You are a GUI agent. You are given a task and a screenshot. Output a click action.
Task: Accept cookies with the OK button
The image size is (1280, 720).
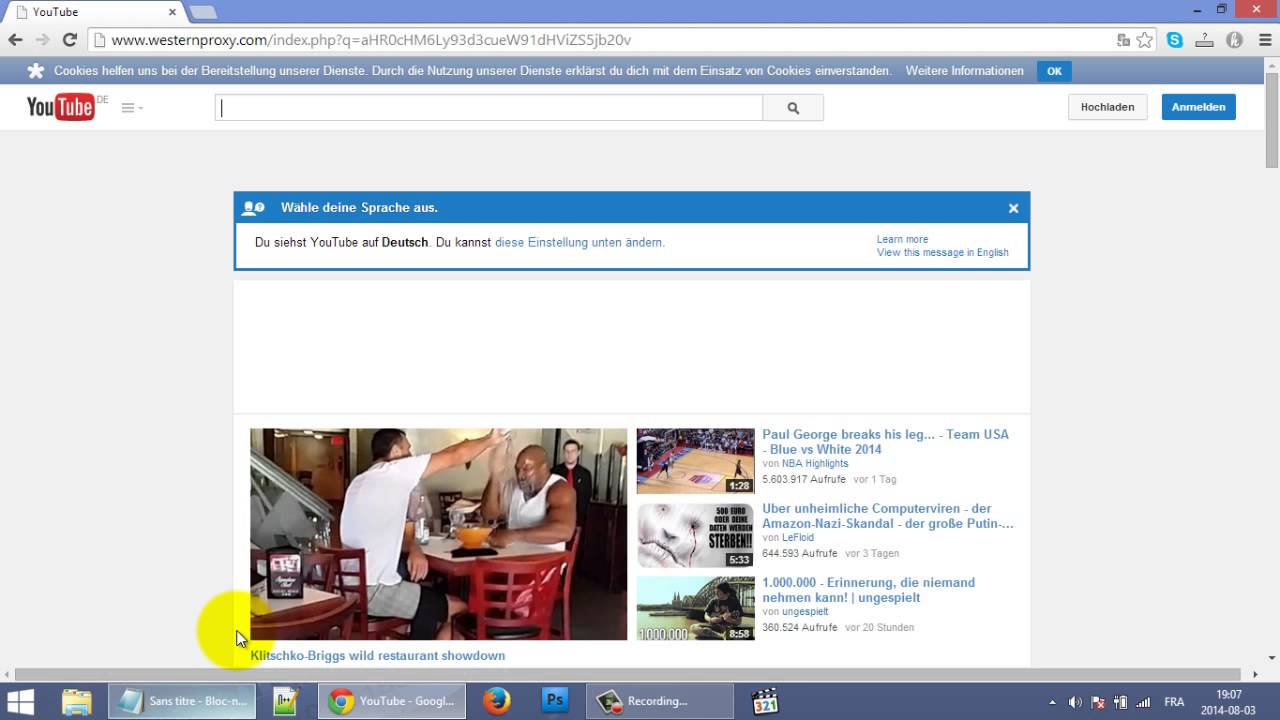tap(1054, 71)
